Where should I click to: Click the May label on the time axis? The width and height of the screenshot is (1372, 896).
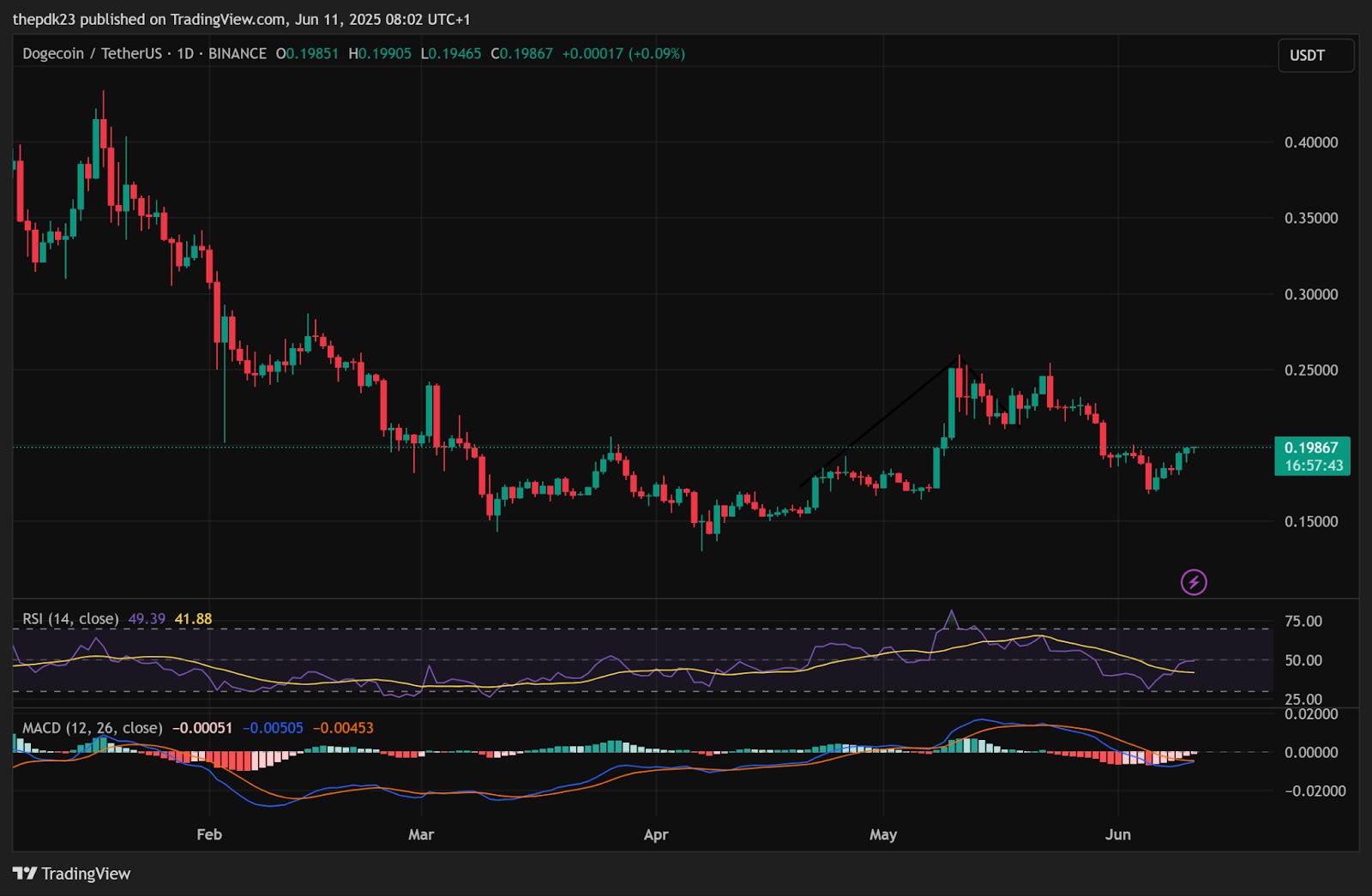(x=883, y=834)
